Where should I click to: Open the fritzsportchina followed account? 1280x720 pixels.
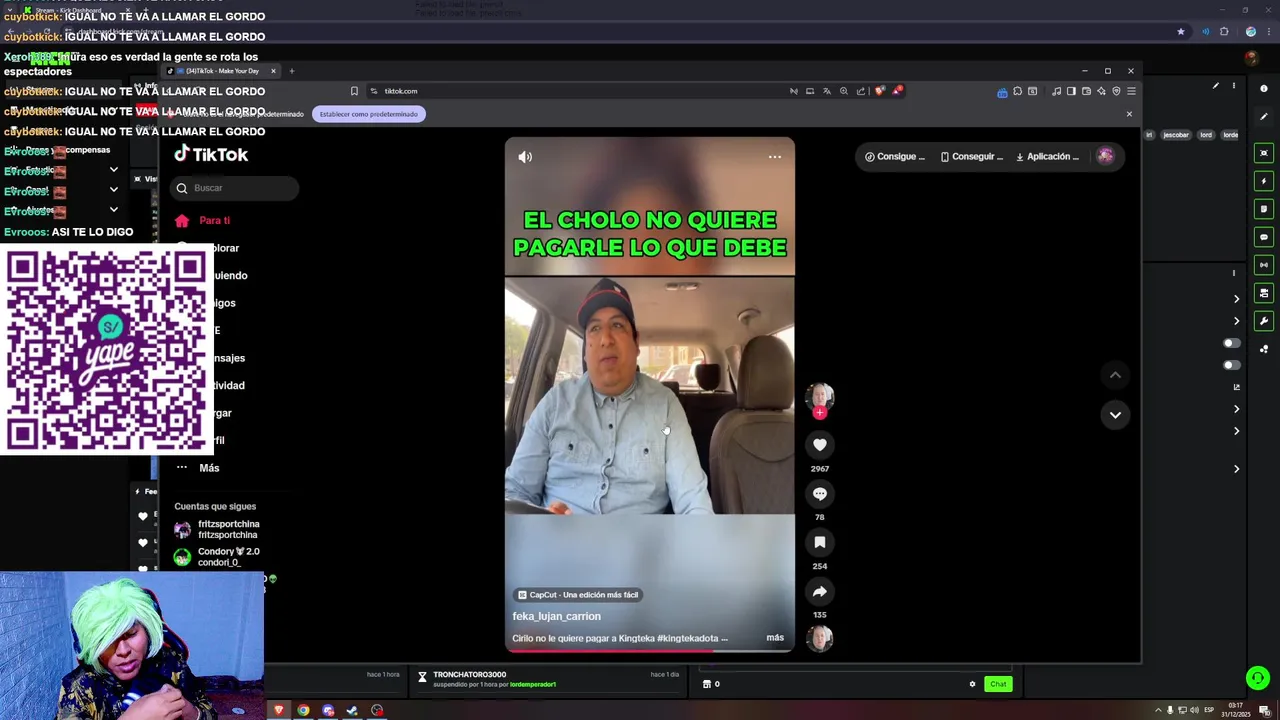218,529
